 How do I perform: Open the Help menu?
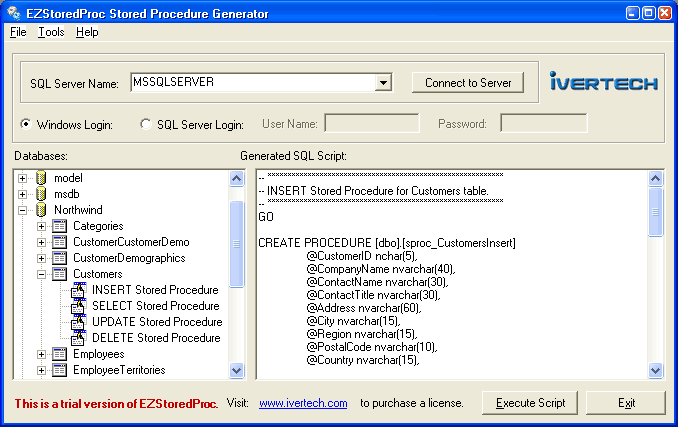(87, 32)
